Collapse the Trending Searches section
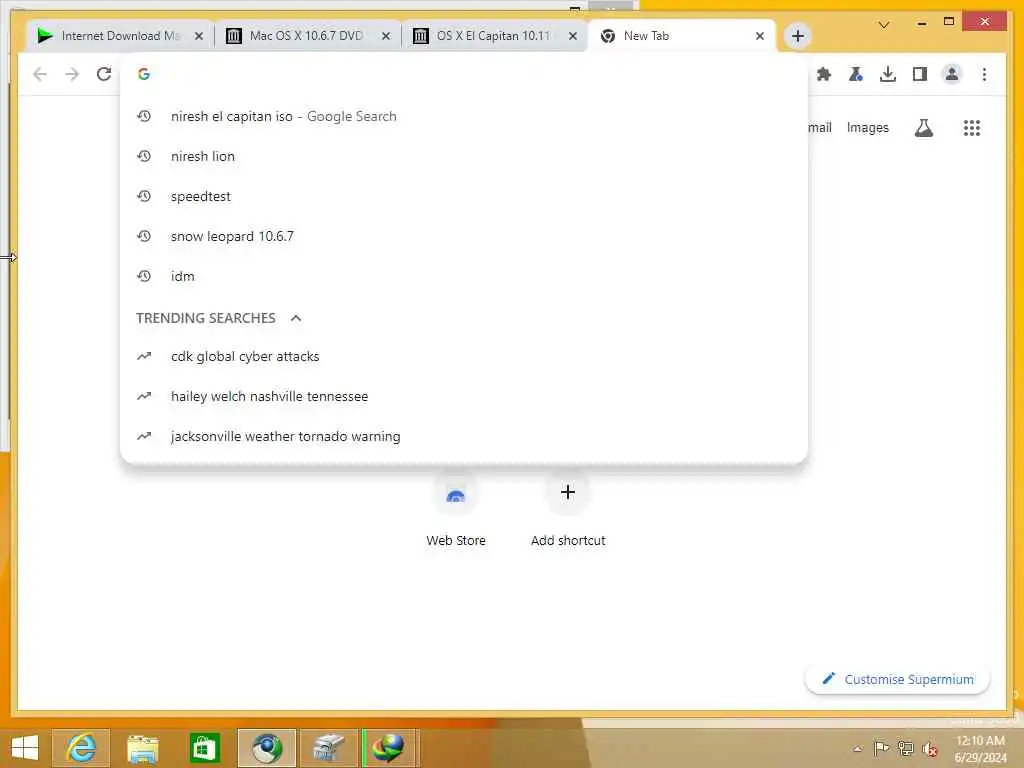This screenshot has height=768, width=1024. coord(296,318)
